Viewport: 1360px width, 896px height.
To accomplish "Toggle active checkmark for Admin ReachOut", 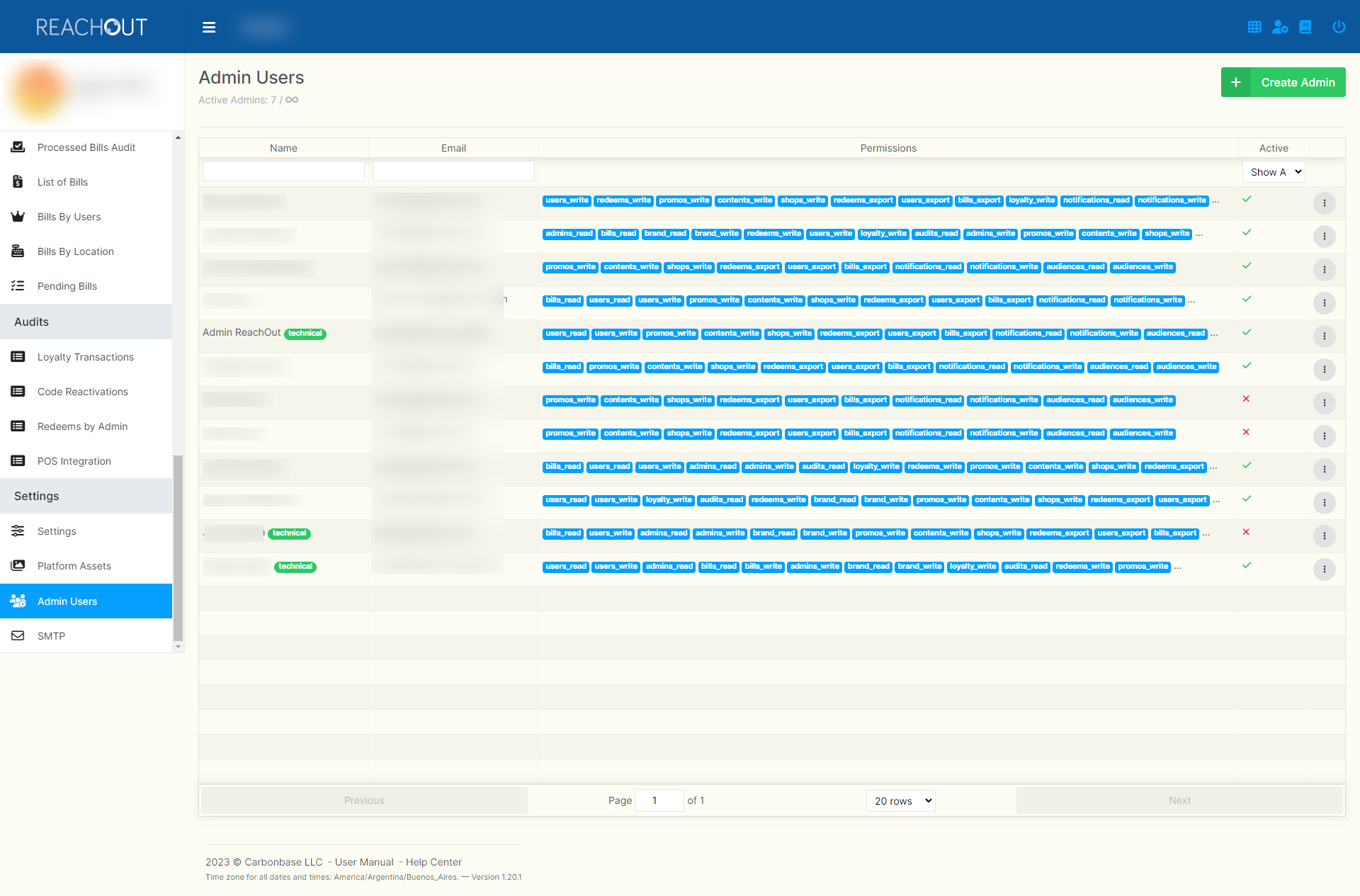I will coord(1247,332).
